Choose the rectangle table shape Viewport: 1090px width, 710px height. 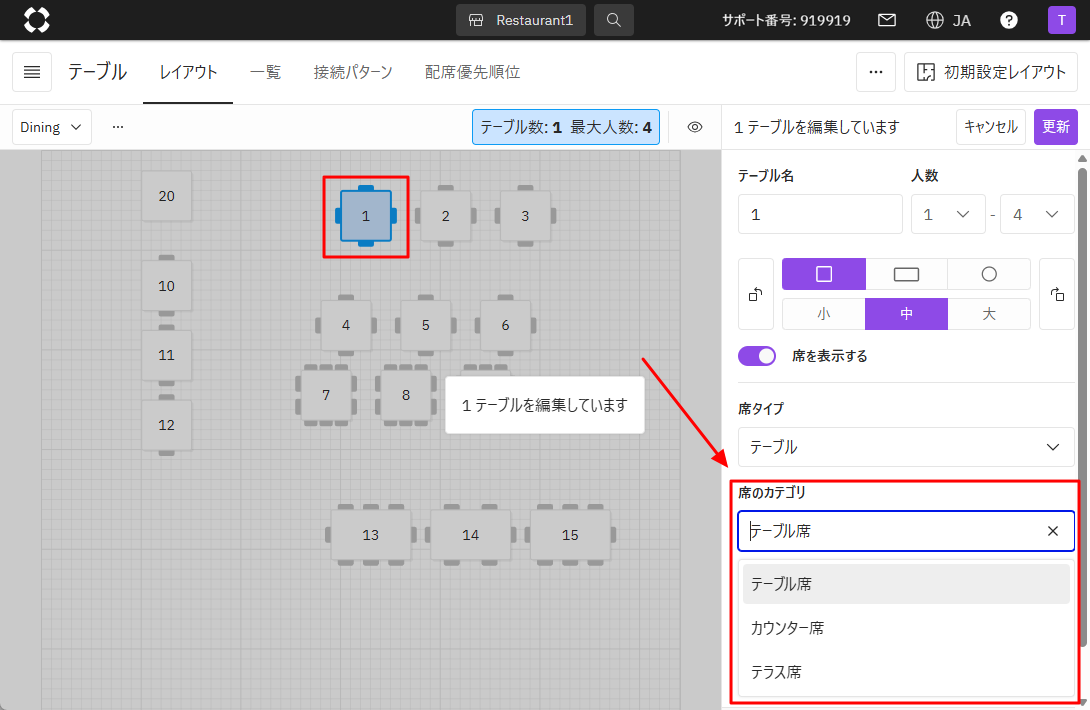click(x=906, y=274)
